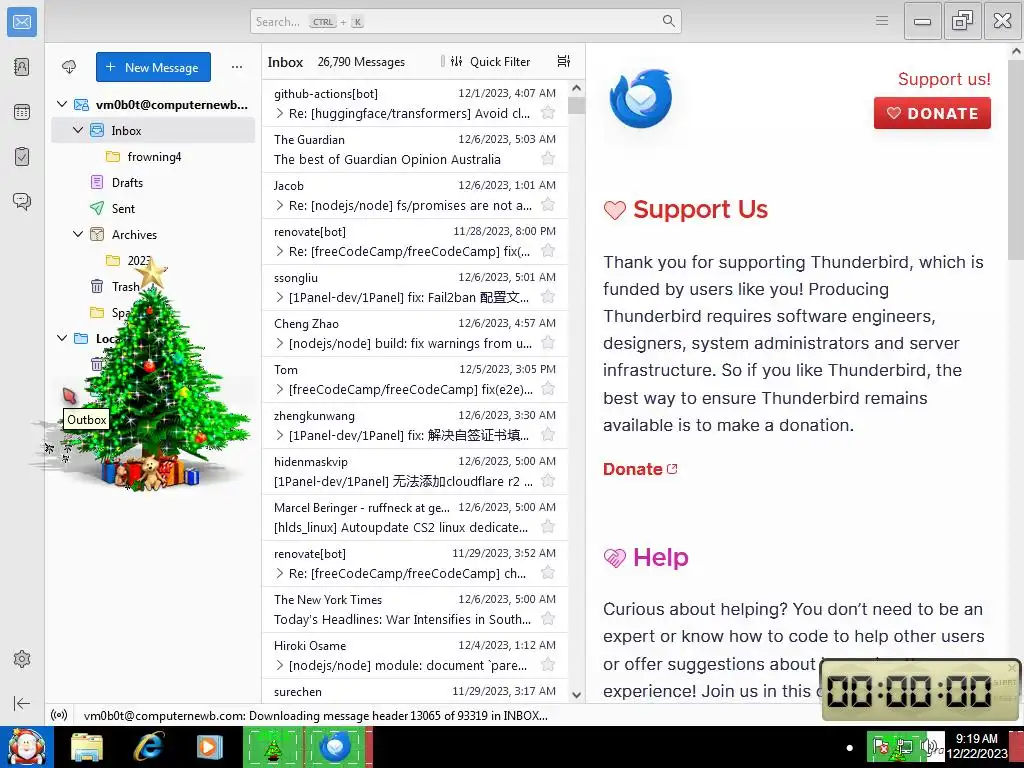
Task: Star the Jacob message
Action: point(548,205)
